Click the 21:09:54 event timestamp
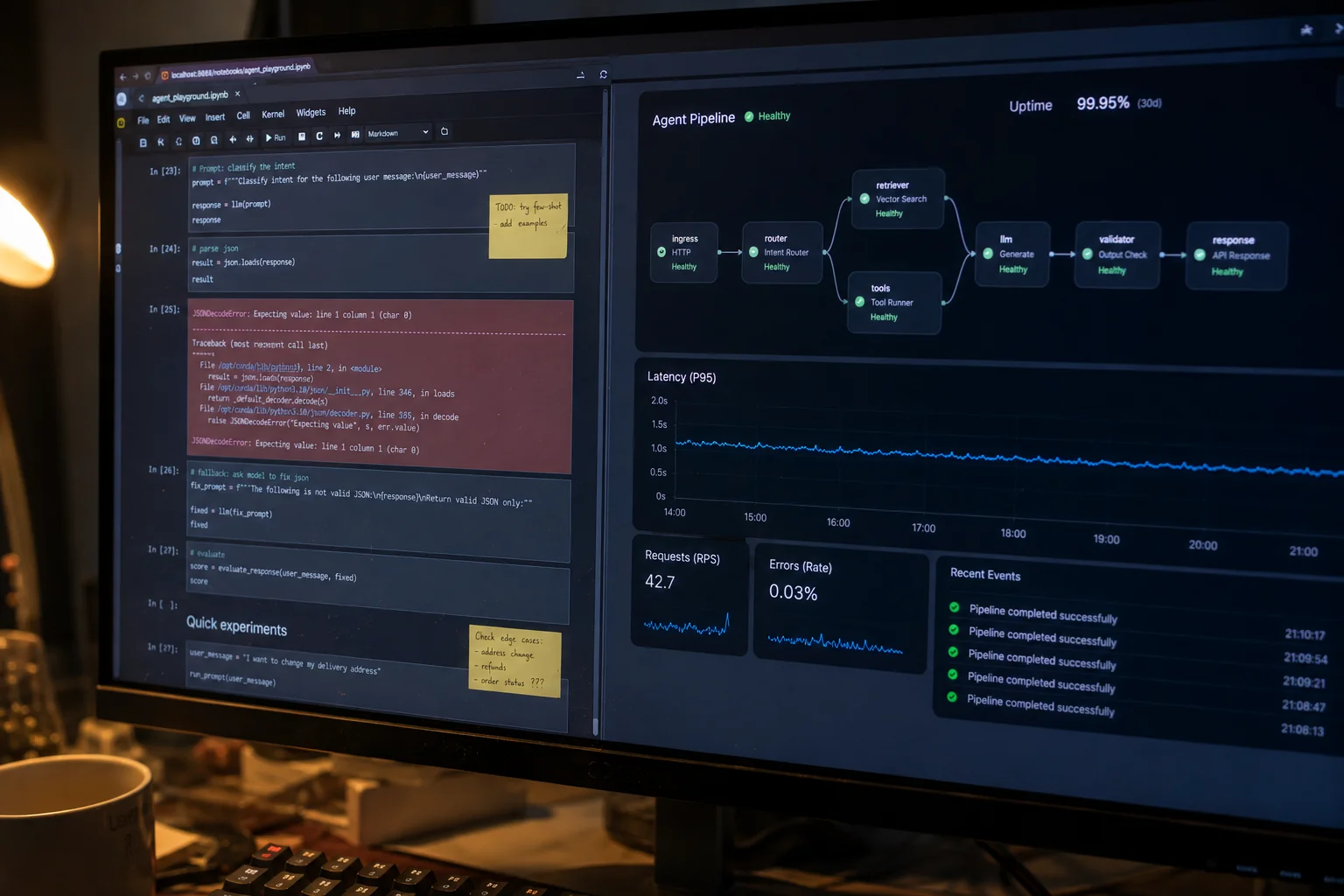 (1305, 658)
